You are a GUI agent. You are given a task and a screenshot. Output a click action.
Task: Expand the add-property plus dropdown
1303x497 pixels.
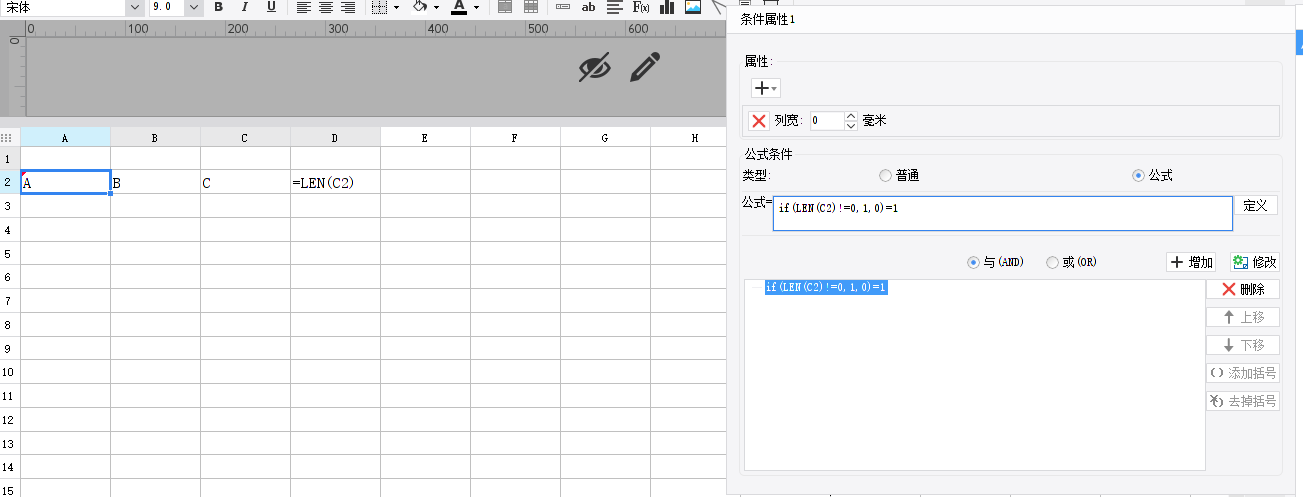tap(765, 88)
